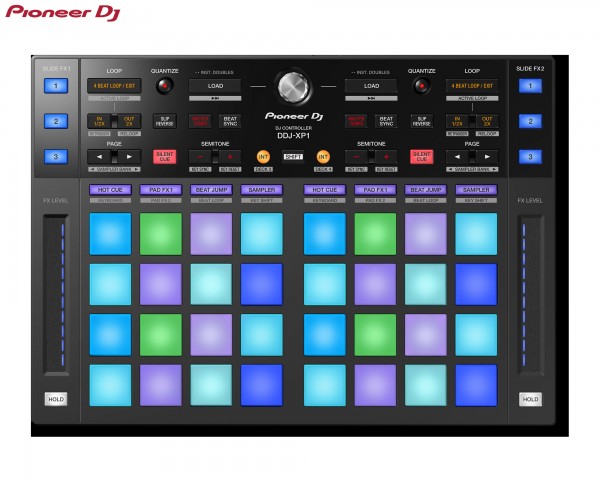
Task: Click the center silver browse knob
Action: 293,87
